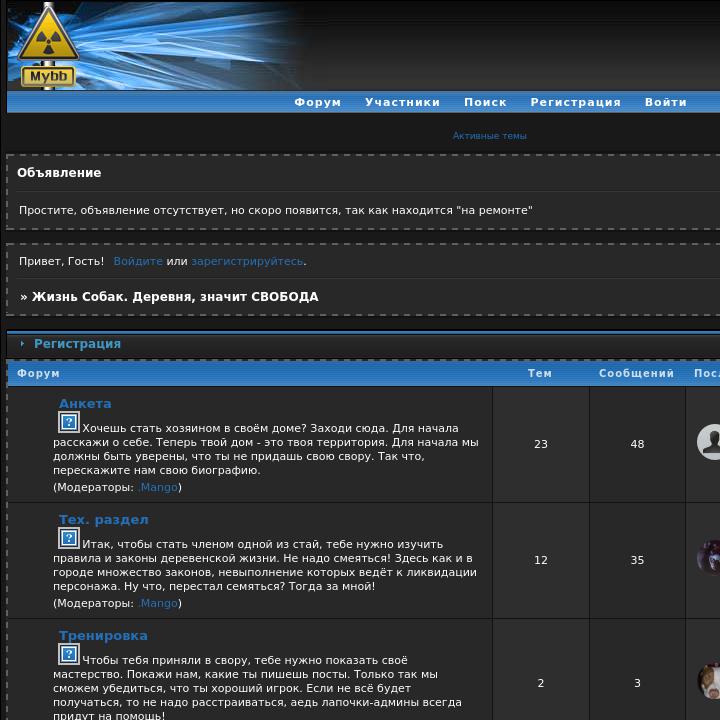The height and width of the screenshot is (720, 720).
Task: Click the Объявление heading
Action: coord(59,173)
